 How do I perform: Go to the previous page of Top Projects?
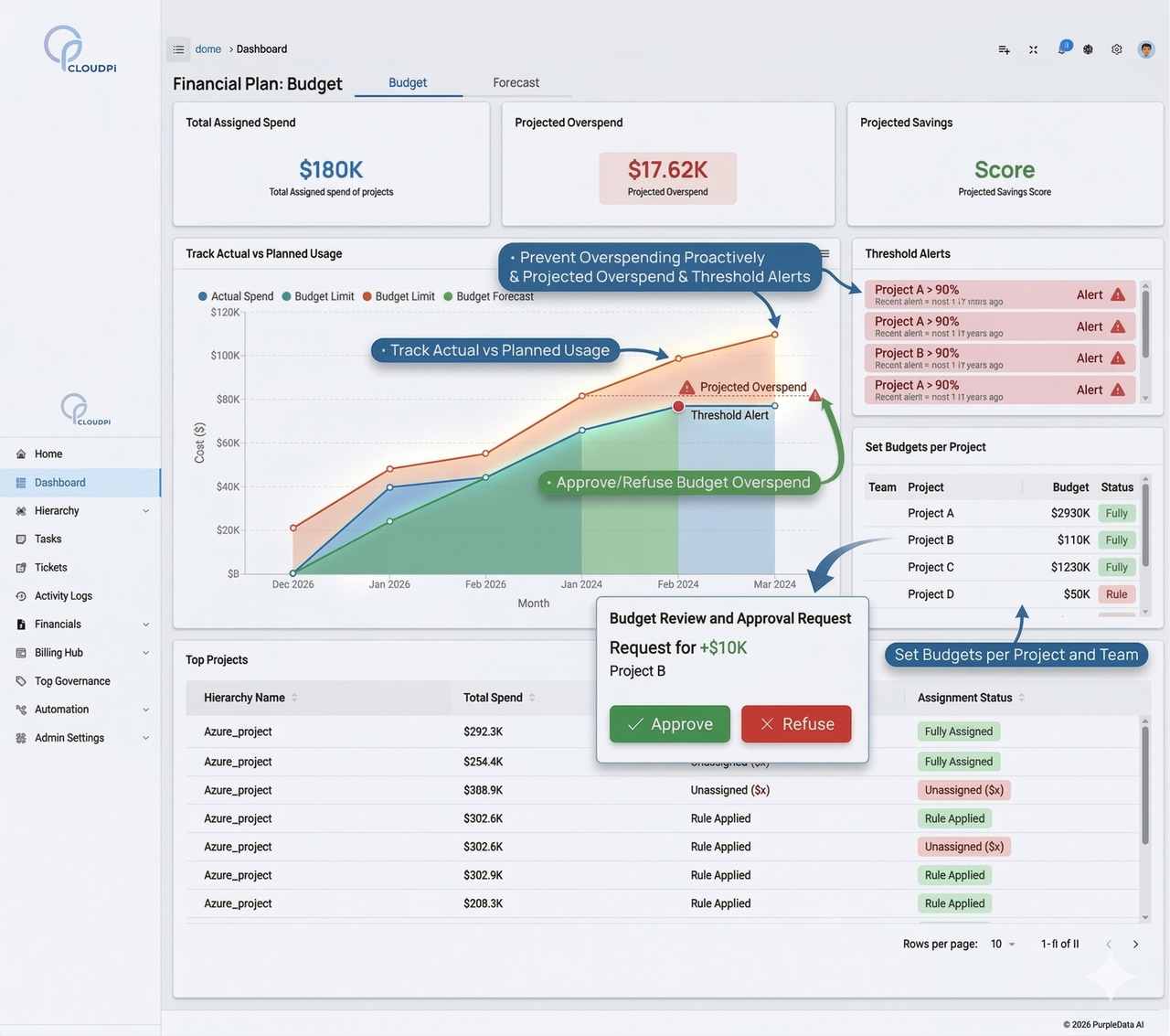pyautogui.click(x=1109, y=945)
